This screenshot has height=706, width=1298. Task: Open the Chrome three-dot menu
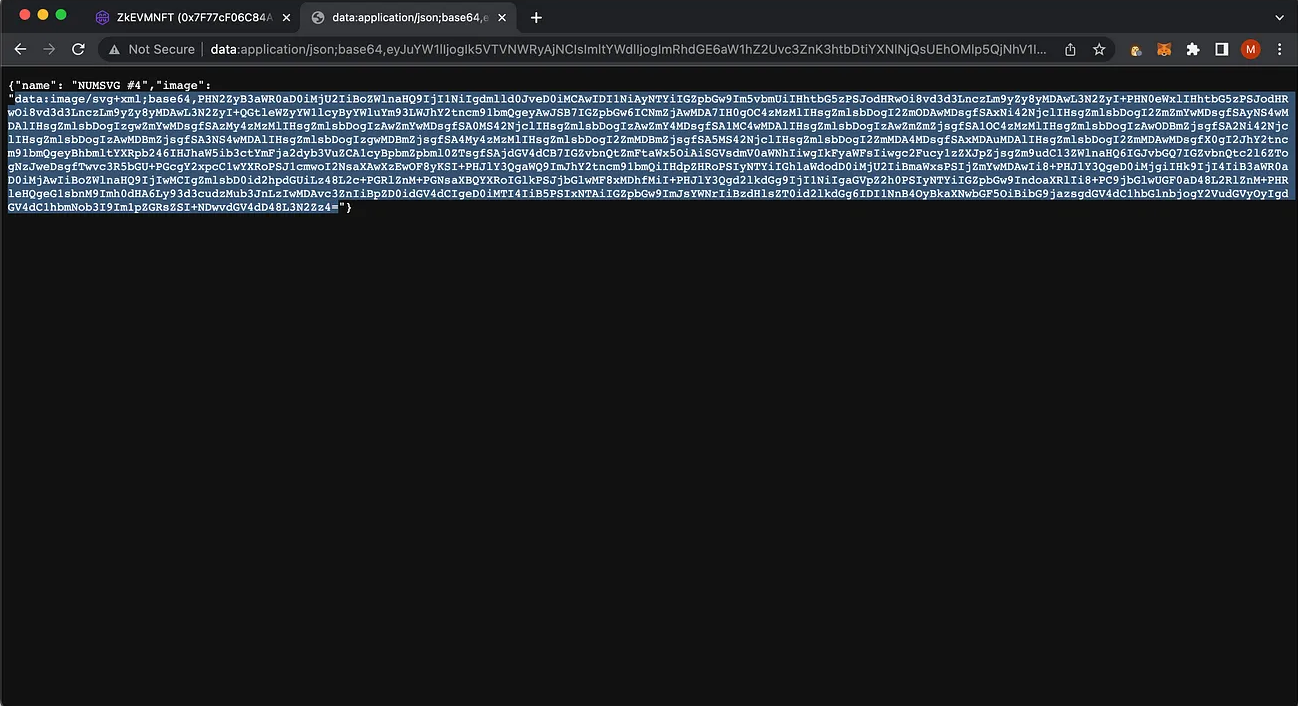[x=1279, y=49]
